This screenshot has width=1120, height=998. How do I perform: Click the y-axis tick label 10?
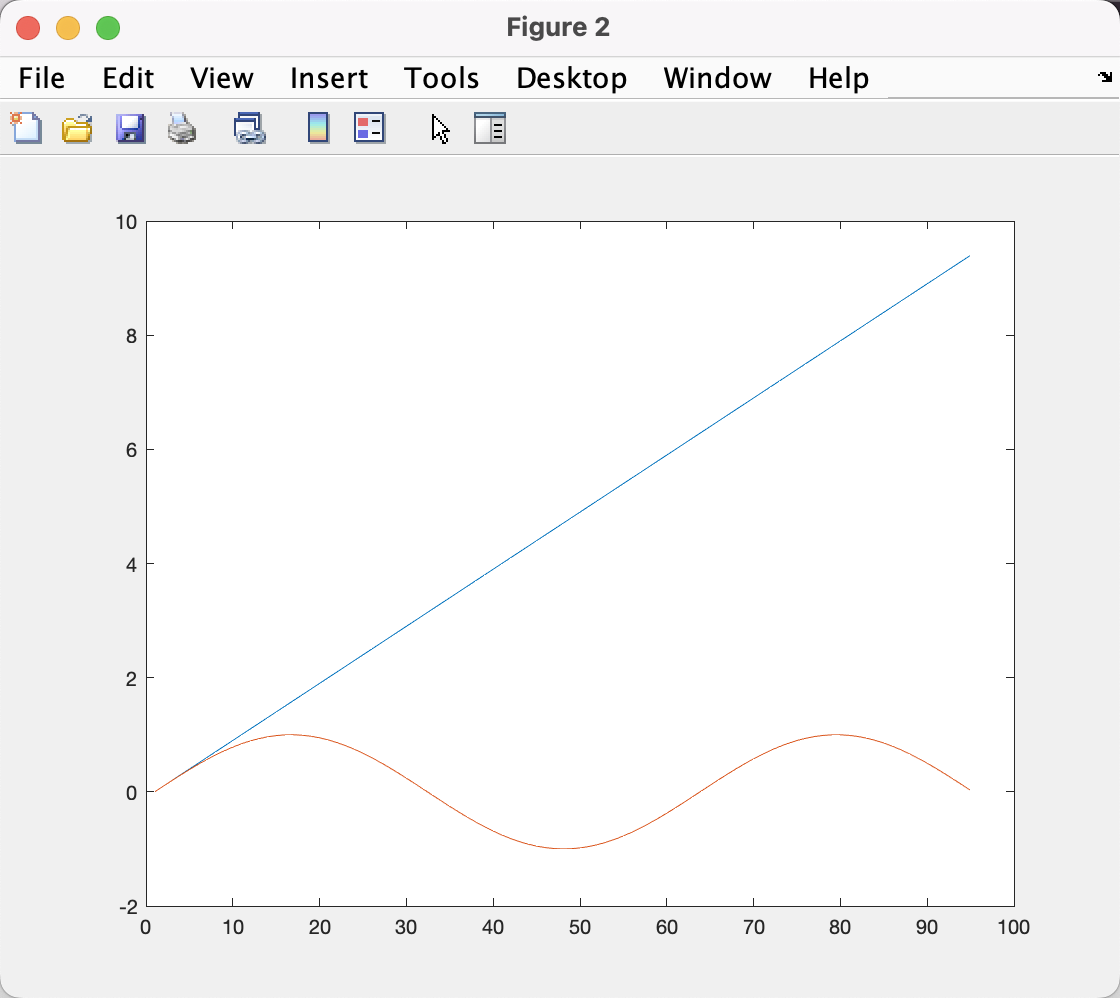[x=126, y=222]
